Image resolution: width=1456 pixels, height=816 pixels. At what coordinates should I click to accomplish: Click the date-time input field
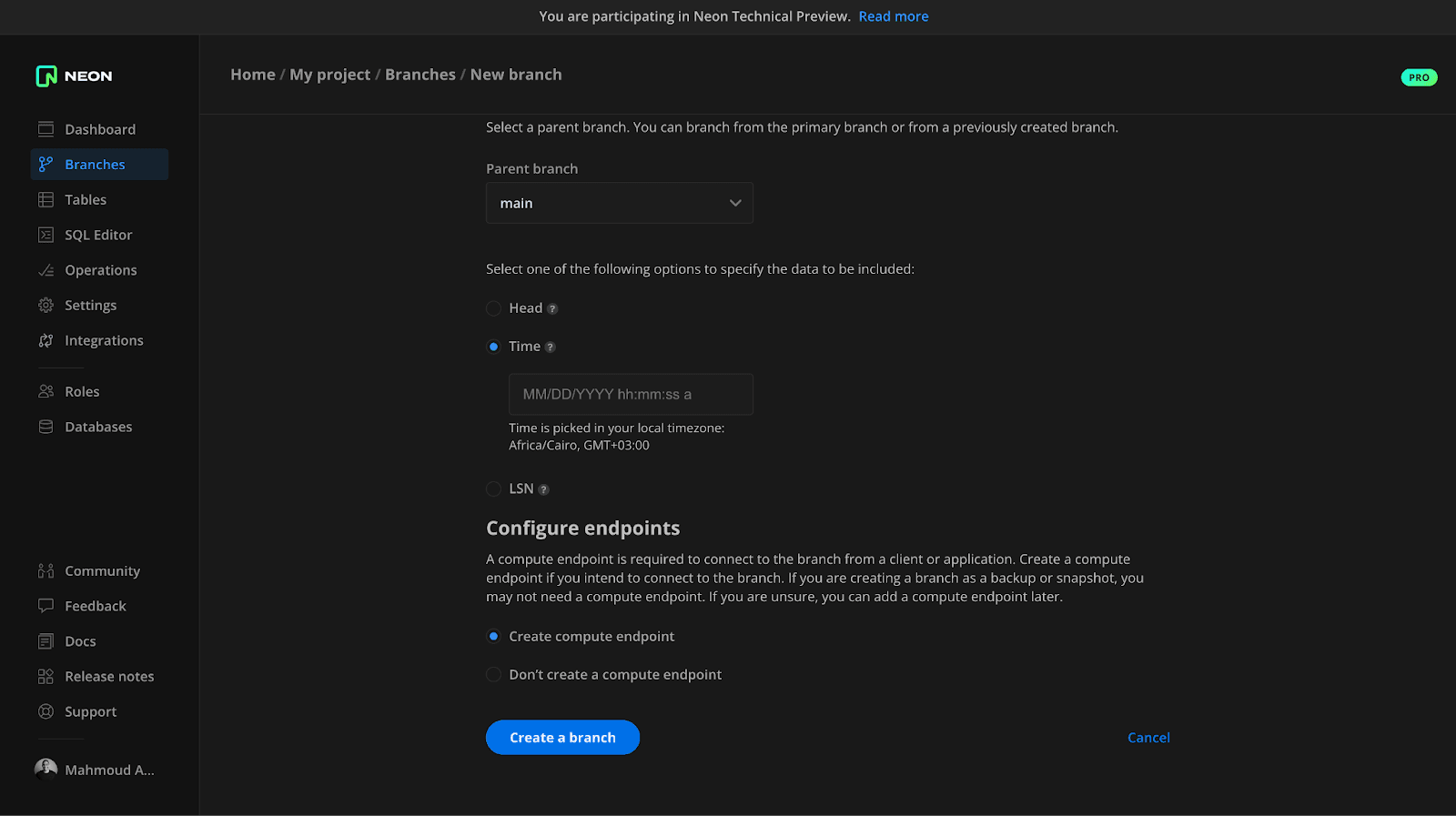point(630,395)
